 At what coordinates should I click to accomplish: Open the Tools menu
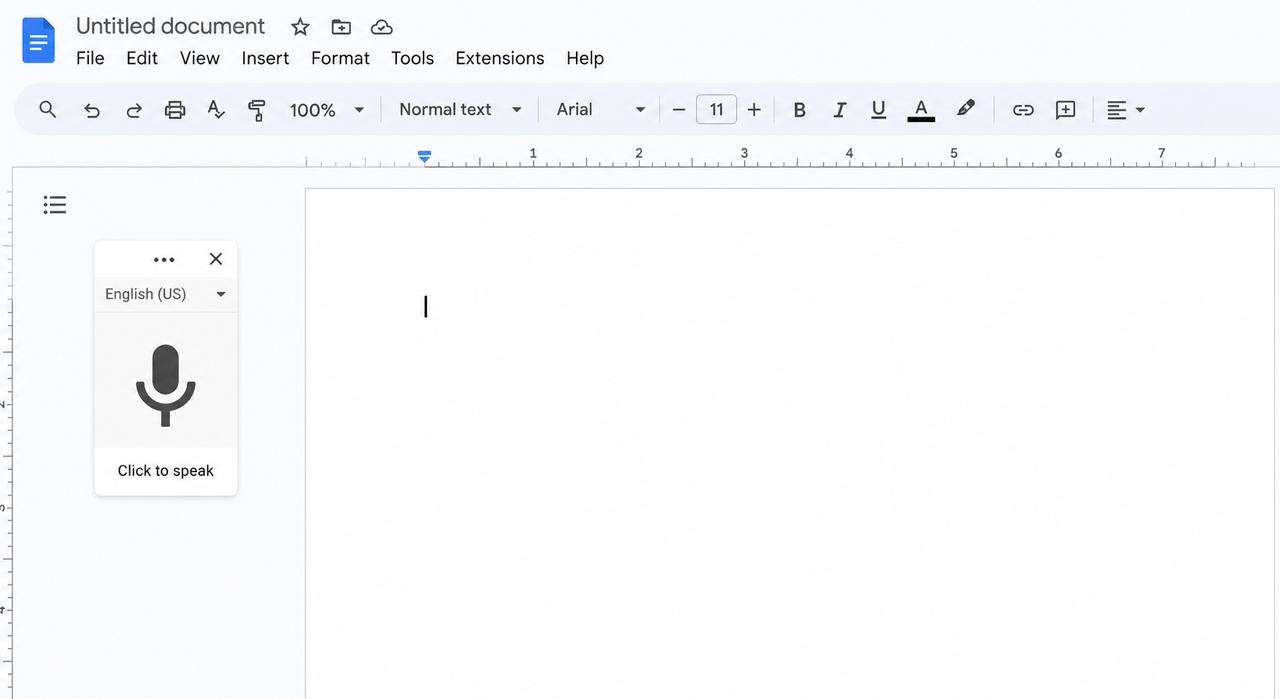[413, 58]
